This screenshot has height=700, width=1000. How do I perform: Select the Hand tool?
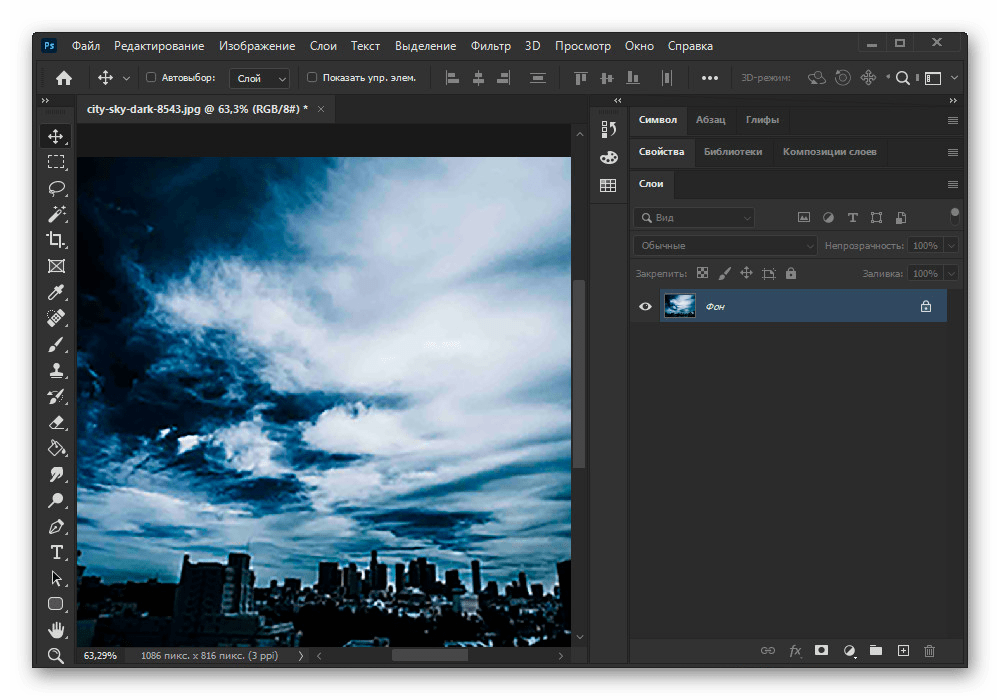tap(55, 630)
